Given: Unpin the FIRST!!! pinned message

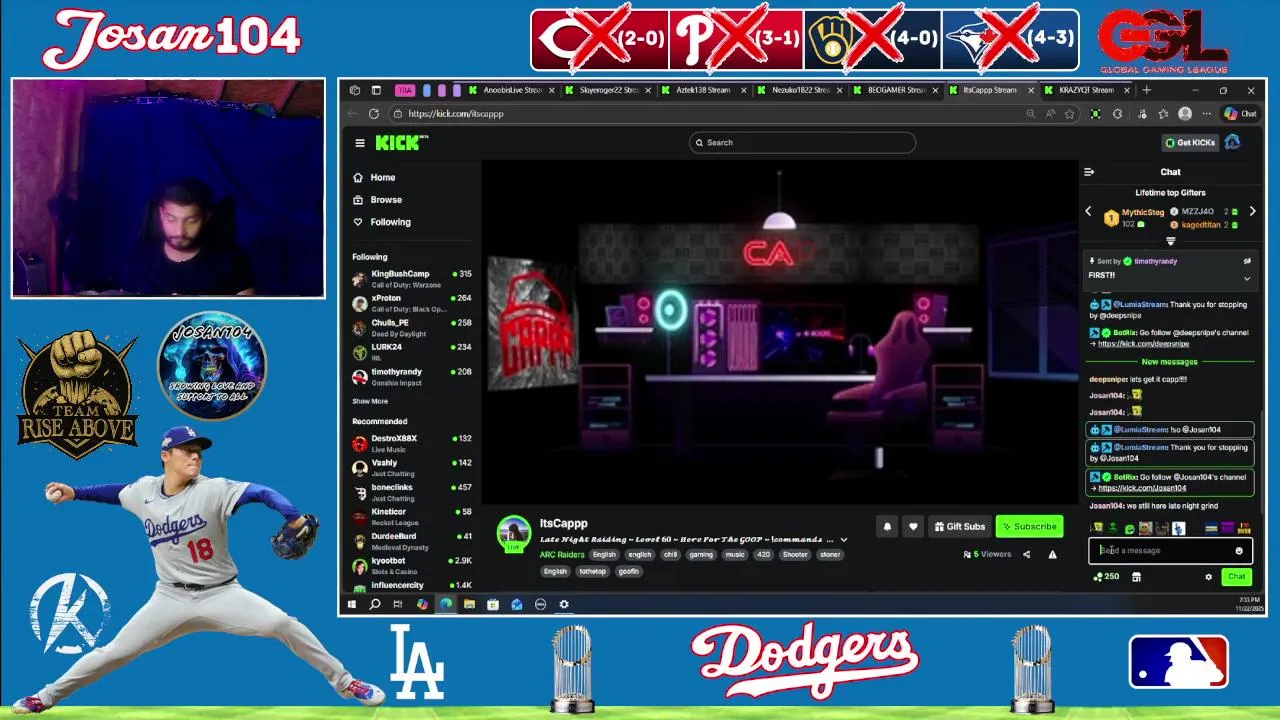Looking at the screenshot, I should (x=1246, y=261).
